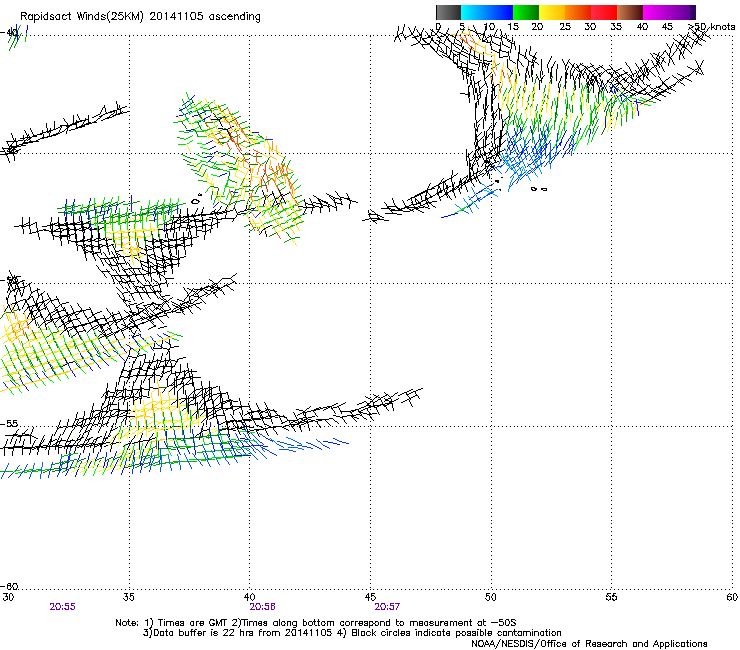Click the title text 'Rapidscat Winds(25KM)'
This screenshot has width=740, height=650.
[82, 17]
